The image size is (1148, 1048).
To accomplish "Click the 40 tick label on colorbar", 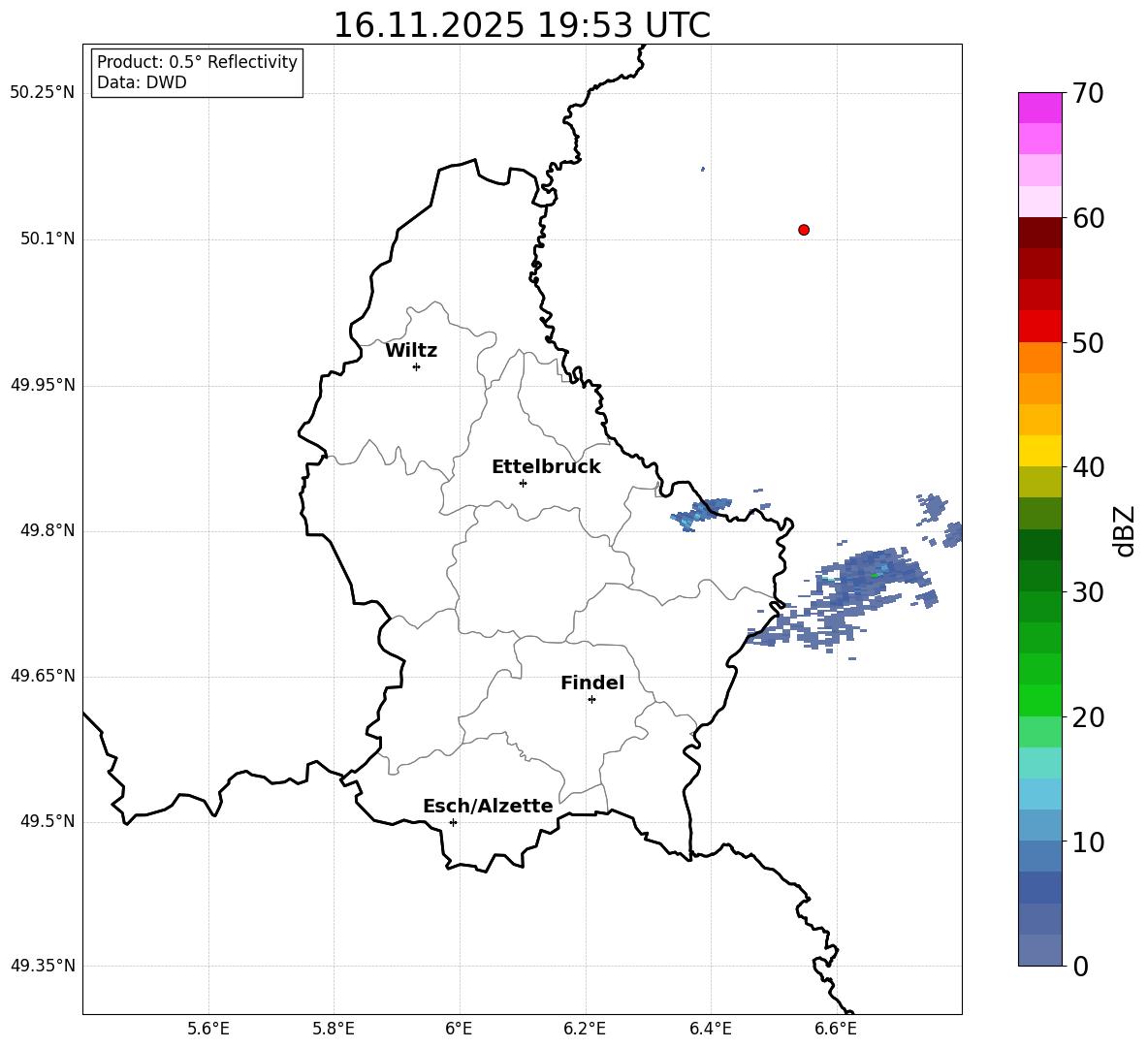I will pyautogui.click(x=1088, y=467).
